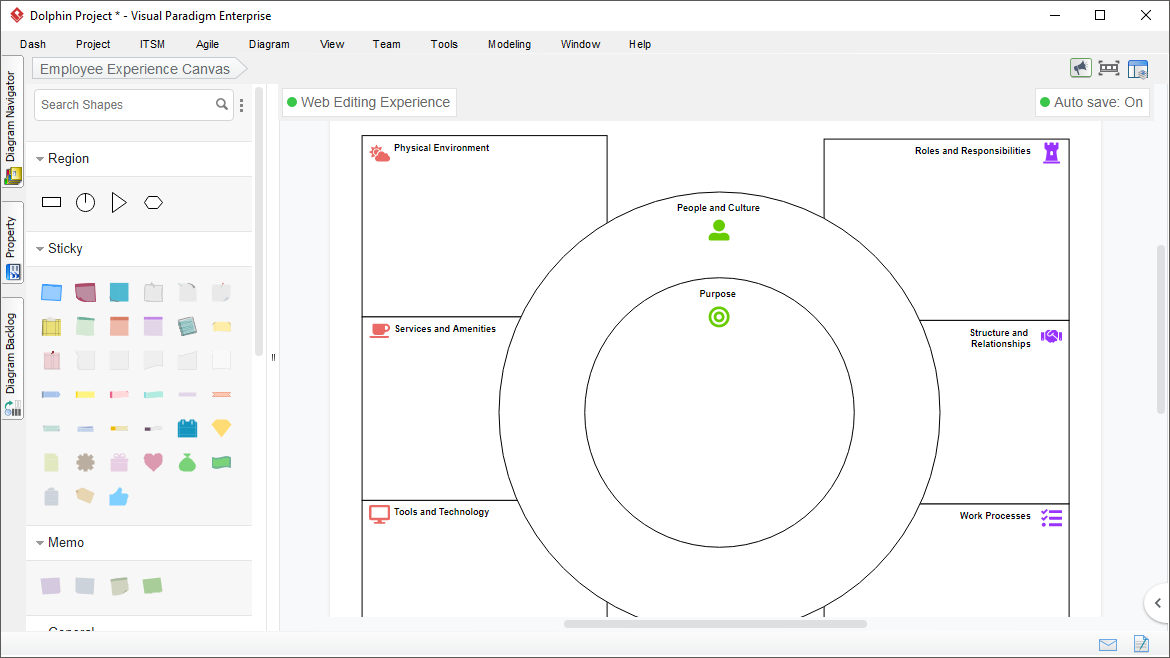Open the Modeling menu
The image size is (1170, 658).
[x=510, y=44]
